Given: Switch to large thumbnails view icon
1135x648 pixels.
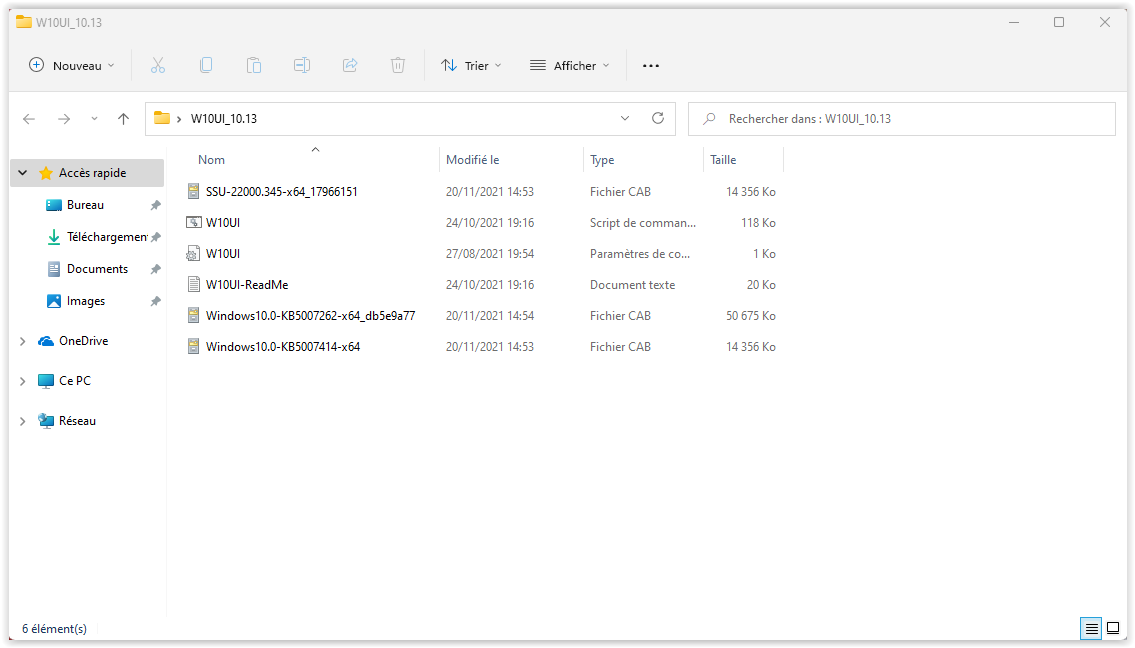Looking at the screenshot, I should pyautogui.click(x=1113, y=628).
